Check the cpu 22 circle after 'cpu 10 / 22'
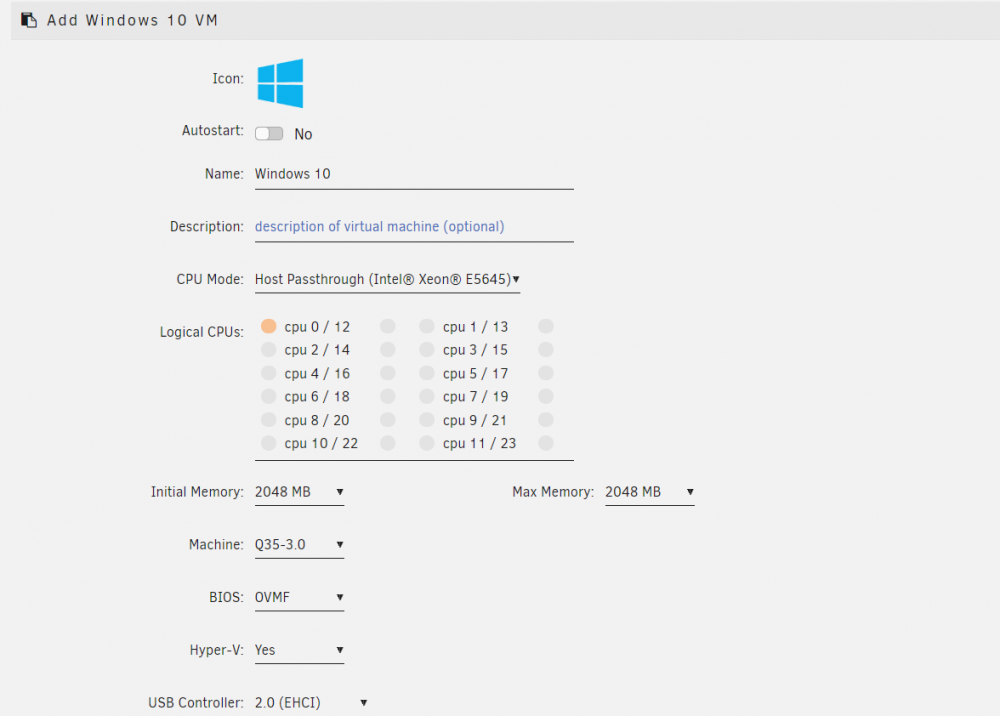Image resolution: width=1000 pixels, height=716 pixels. [388, 443]
